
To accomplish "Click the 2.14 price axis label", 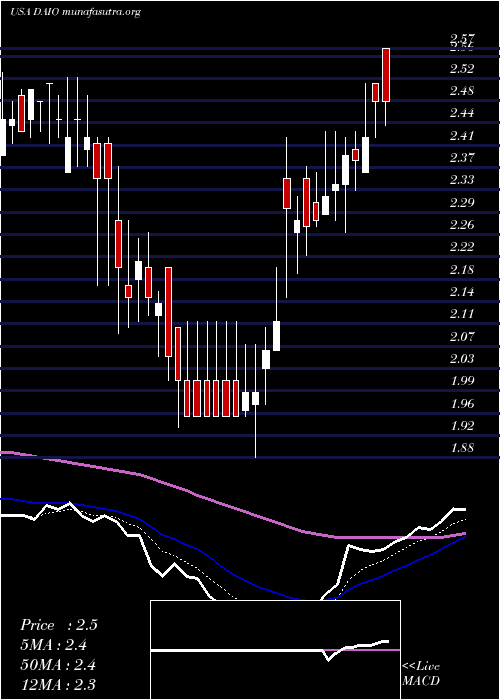I will pos(462,292).
